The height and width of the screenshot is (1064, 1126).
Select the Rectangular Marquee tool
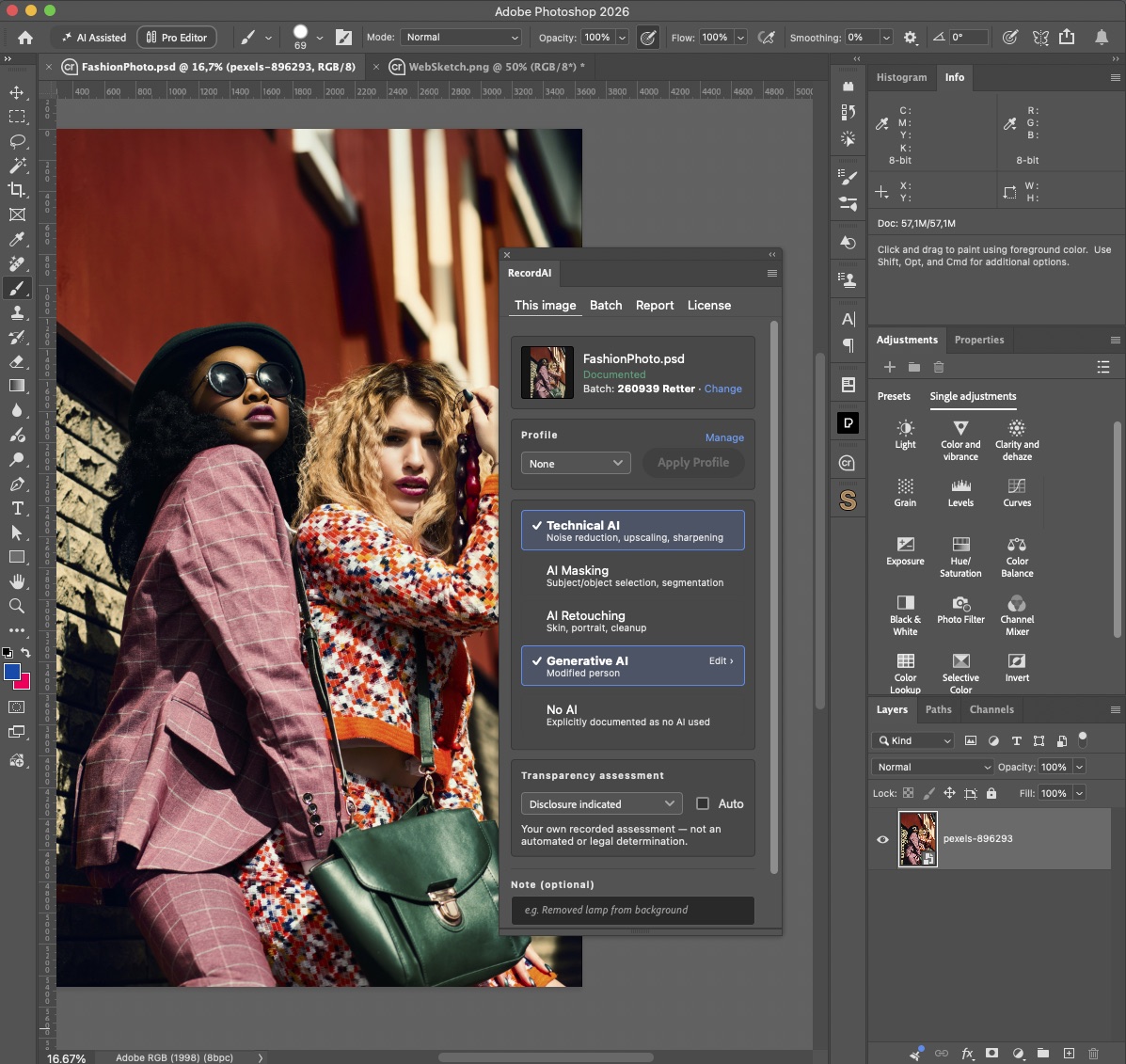[x=17, y=117]
